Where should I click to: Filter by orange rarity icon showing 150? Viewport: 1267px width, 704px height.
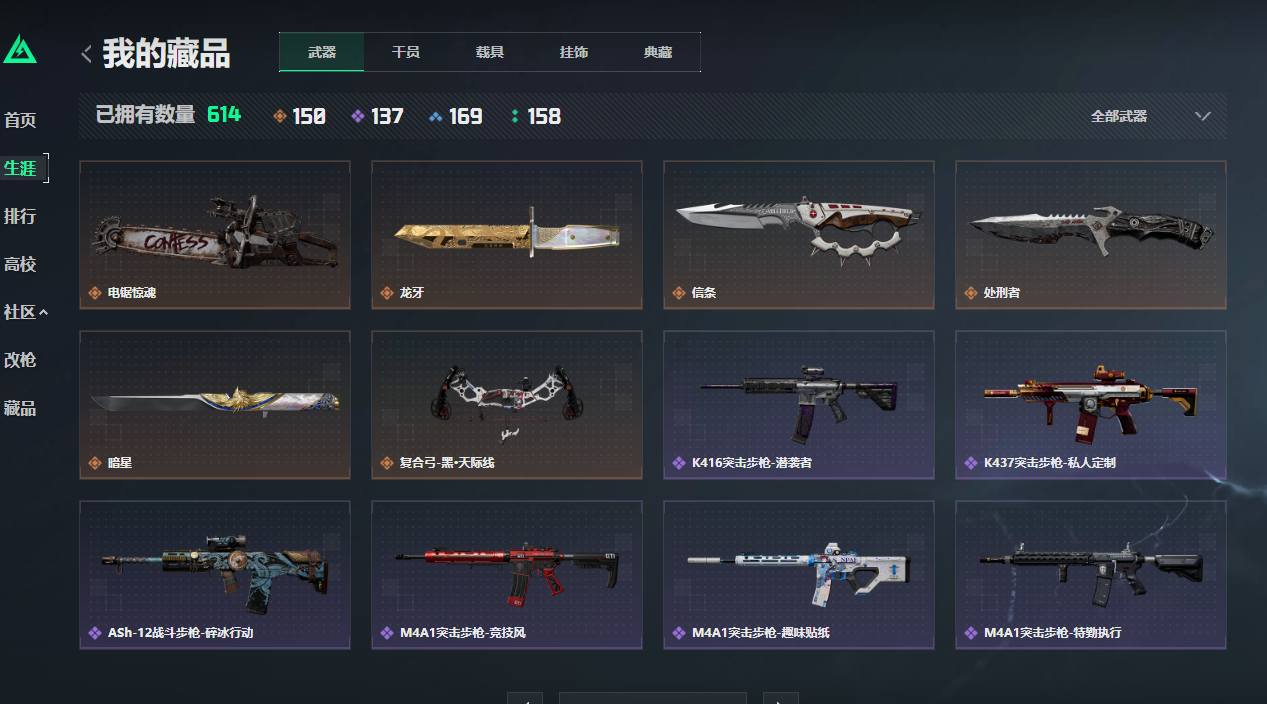click(x=280, y=116)
